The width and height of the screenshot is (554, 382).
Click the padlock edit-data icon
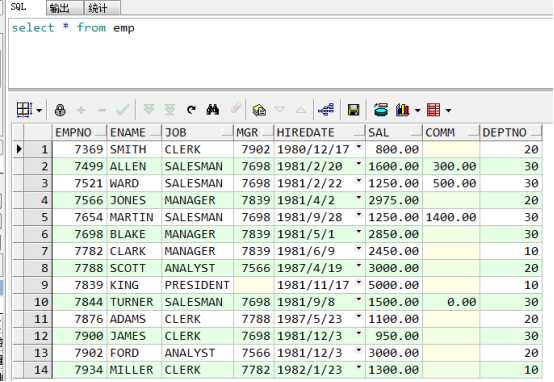(60, 110)
